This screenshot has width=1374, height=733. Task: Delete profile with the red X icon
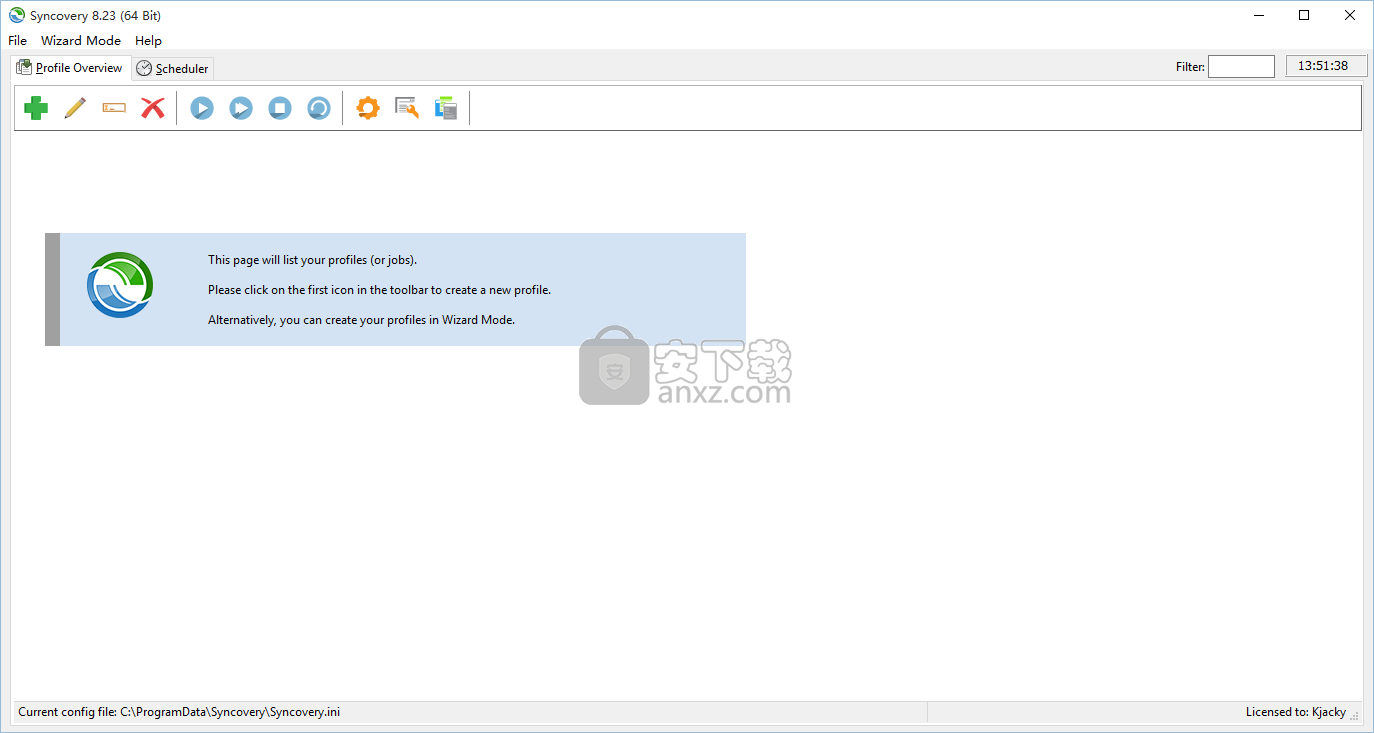[x=152, y=108]
